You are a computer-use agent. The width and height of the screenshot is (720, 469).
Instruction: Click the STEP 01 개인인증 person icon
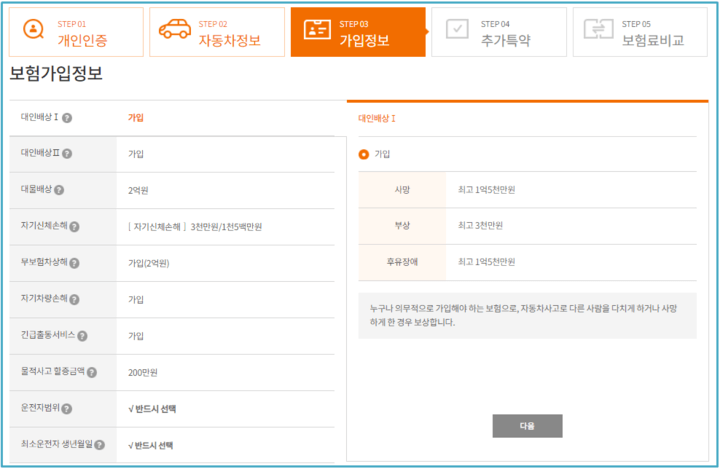(x=33, y=29)
